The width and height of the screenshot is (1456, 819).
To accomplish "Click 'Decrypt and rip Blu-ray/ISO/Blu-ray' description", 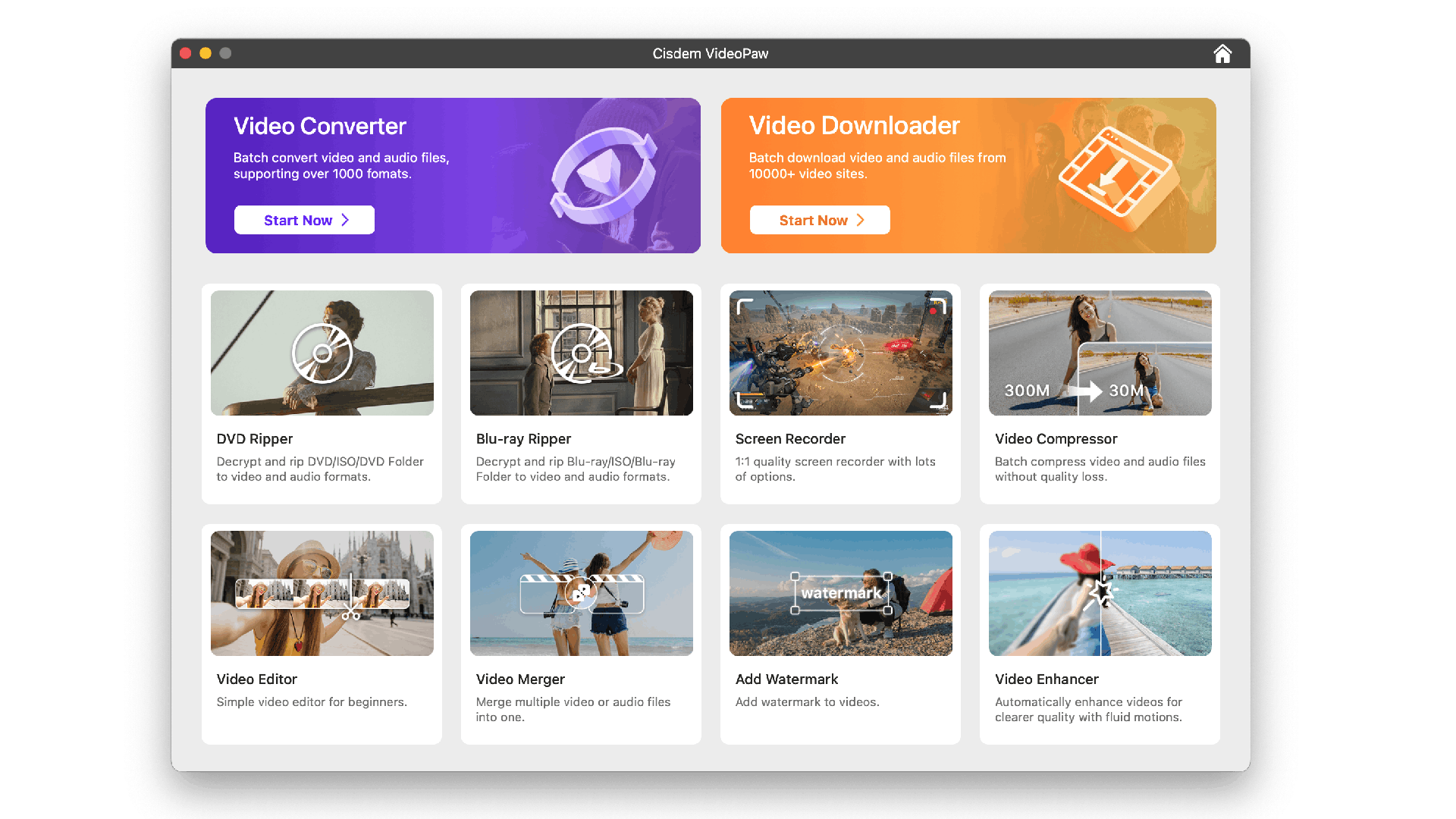I will (x=576, y=469).
